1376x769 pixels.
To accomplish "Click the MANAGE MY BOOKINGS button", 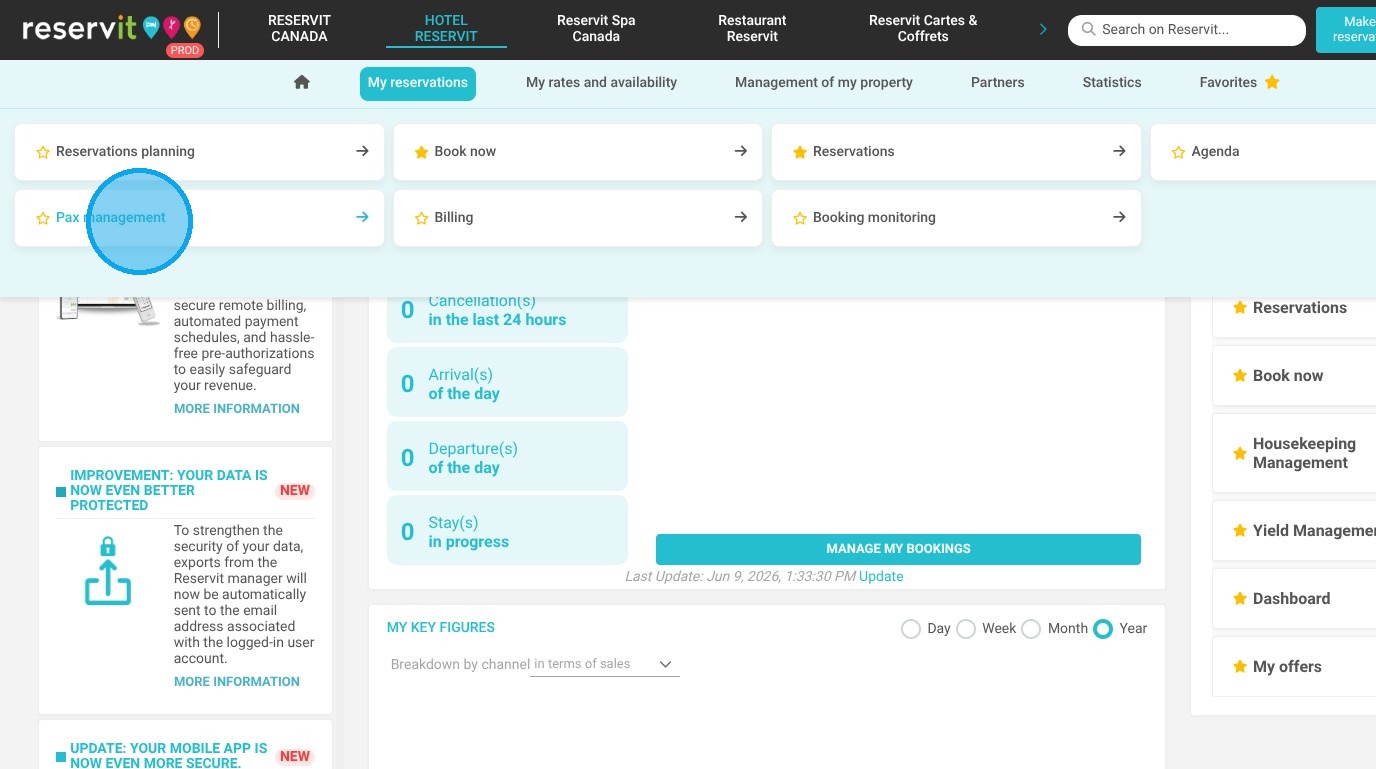I will click(x=898, y=549).
